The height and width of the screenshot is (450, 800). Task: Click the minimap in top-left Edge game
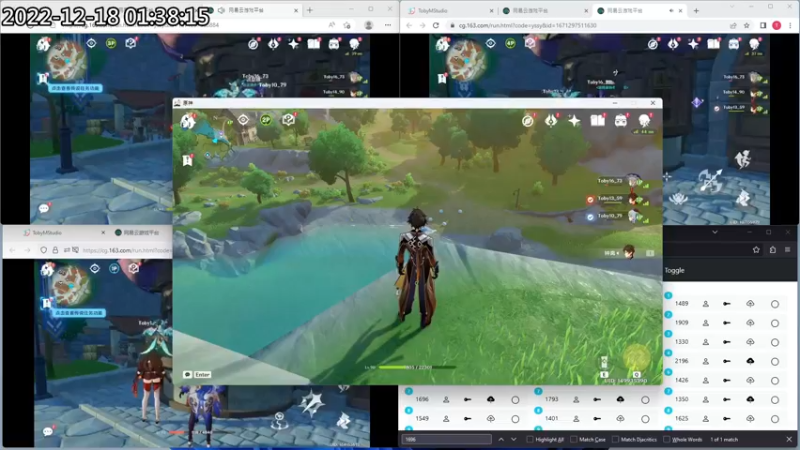[66, 60]
